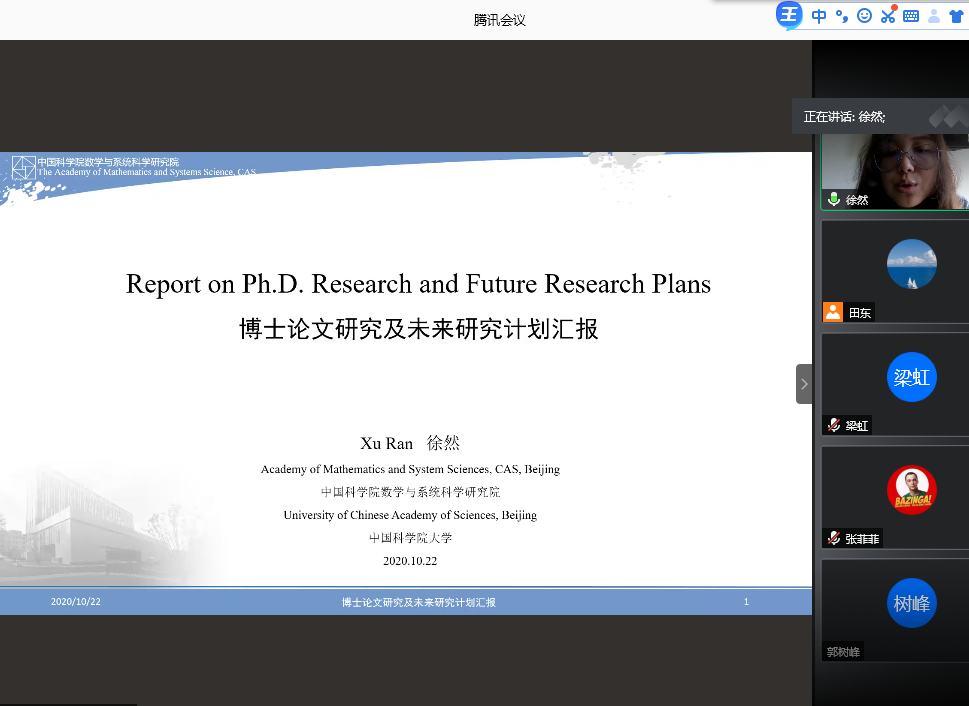Open the emoji smiley panel

tap(864, 16)
